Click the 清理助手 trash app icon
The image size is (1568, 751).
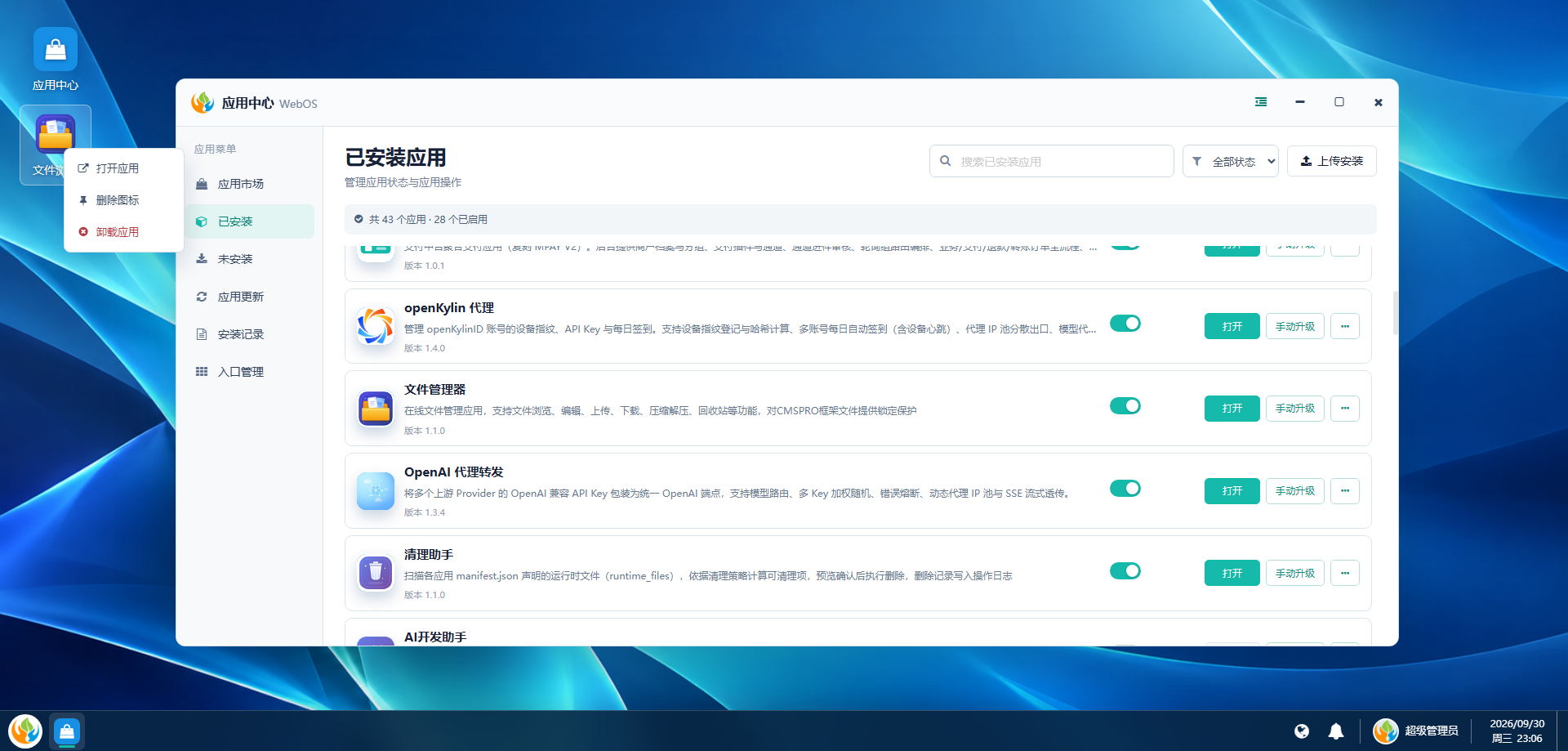(x=376, y=572)
